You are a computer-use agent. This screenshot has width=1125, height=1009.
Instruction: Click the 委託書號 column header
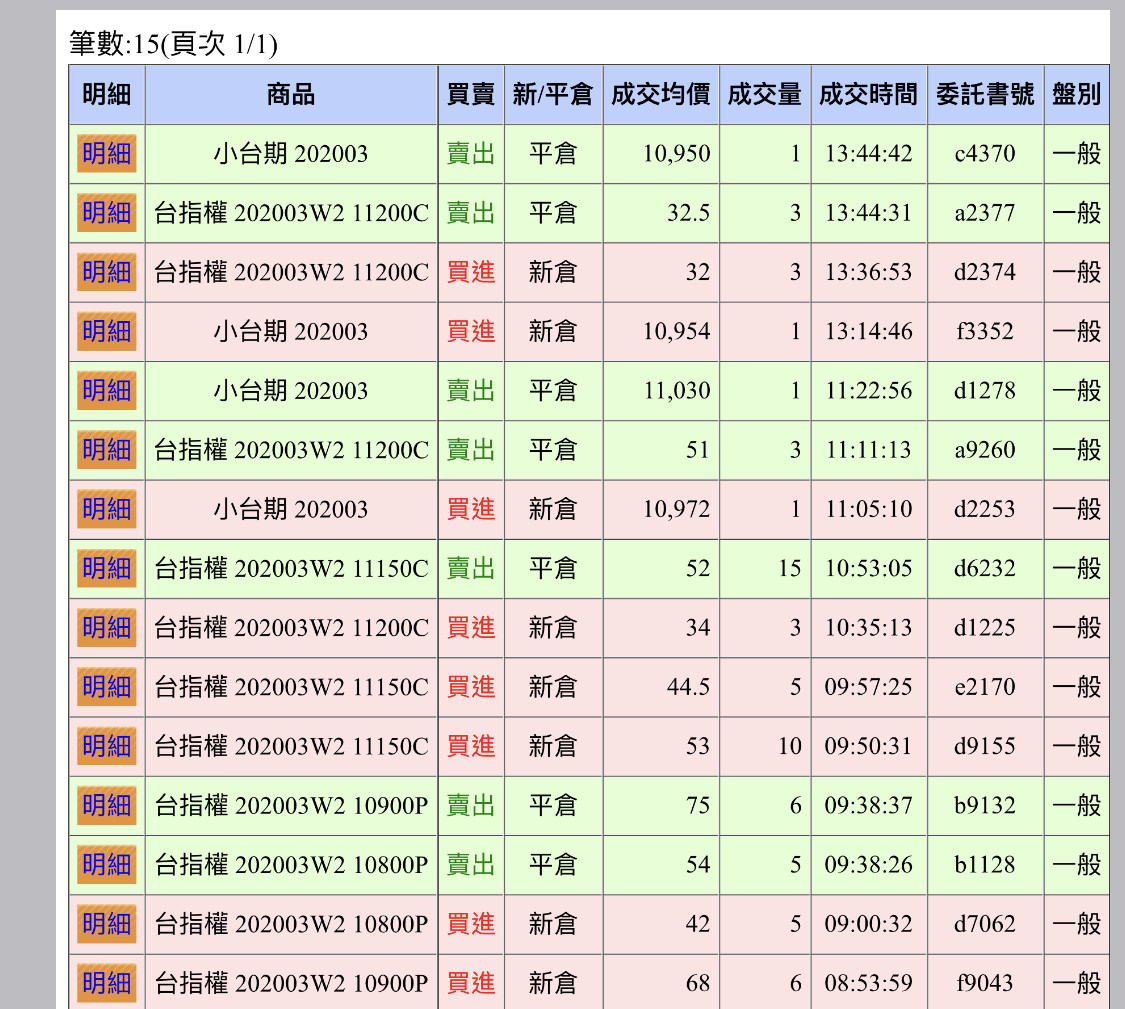point(985,95)
